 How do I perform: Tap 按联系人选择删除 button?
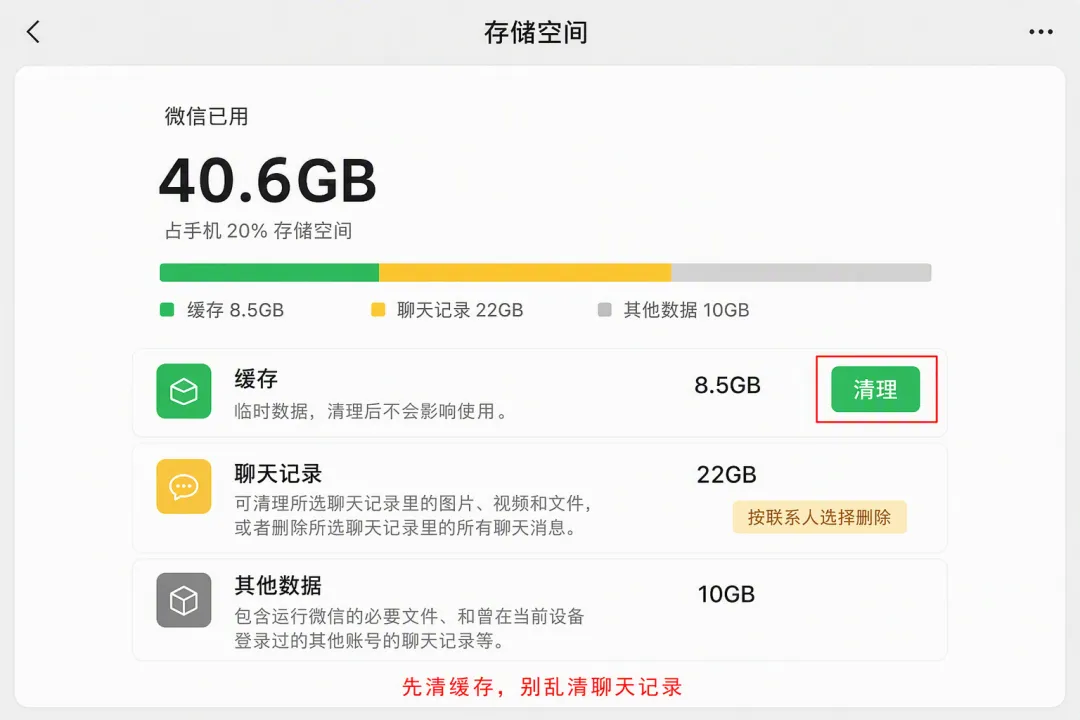(x=819, y=517)
